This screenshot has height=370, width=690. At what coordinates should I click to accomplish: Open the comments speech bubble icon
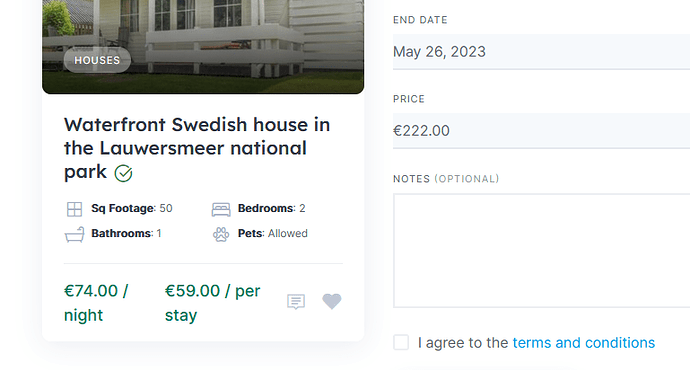pyautogui.click(x=296, y=302)
